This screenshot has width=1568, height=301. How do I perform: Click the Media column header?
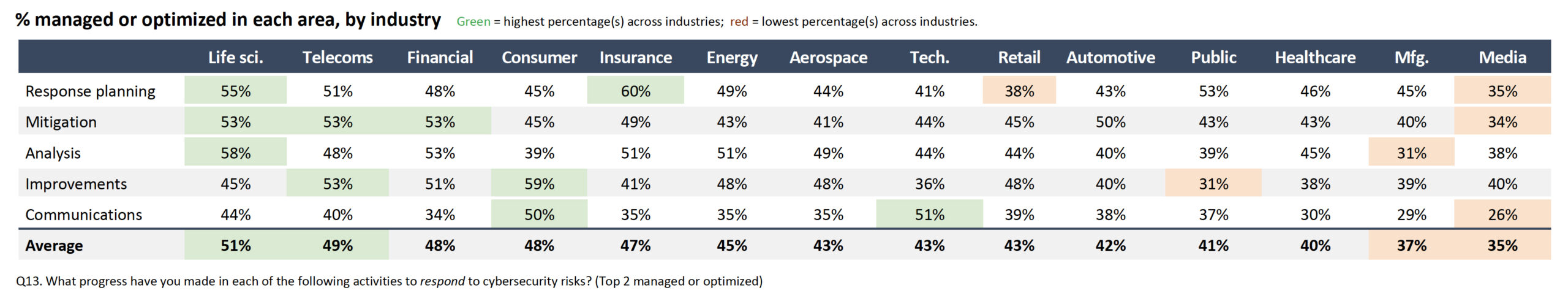click(1502, 58)
